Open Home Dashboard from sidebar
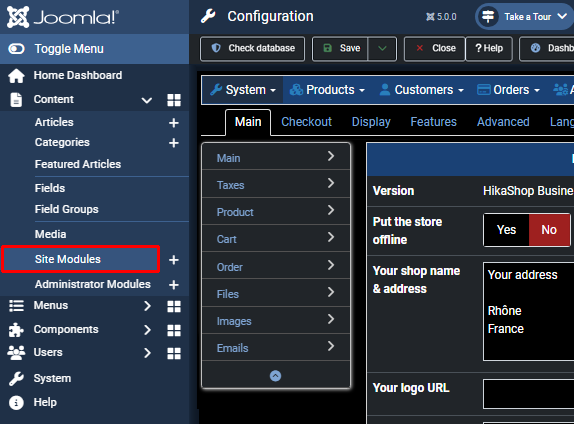 pyautogui.click(x=78, y=75)
